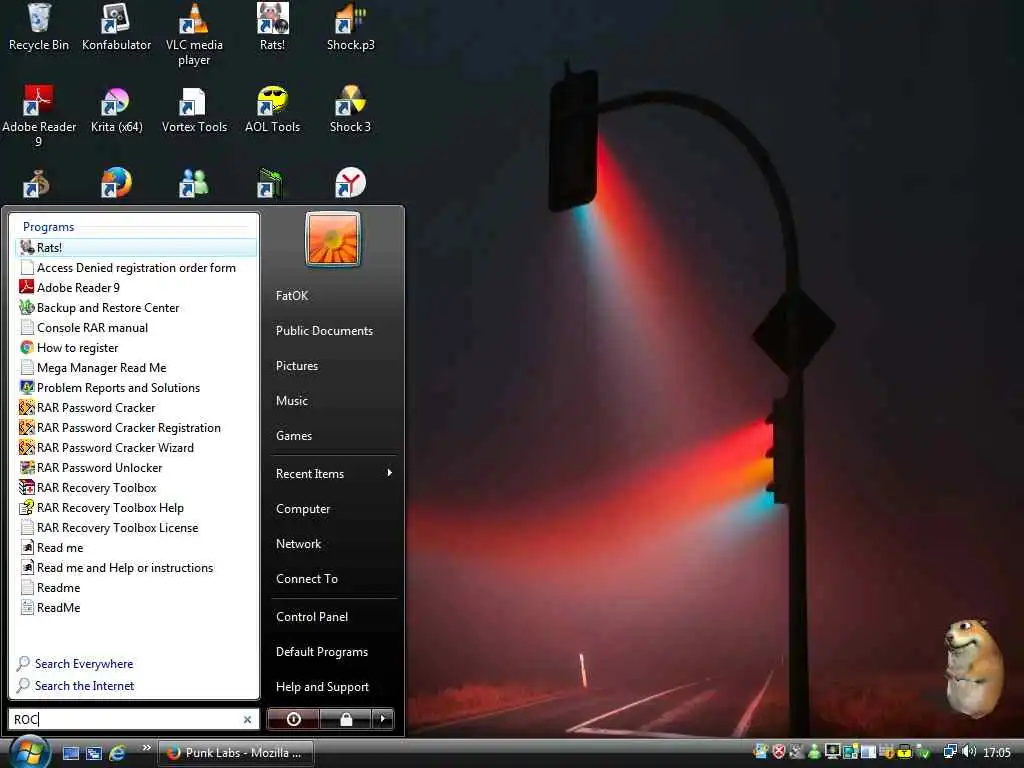The image size is (1024, 768).
Task: Open Problem Reports and Solutions
Action: (136, 387)
